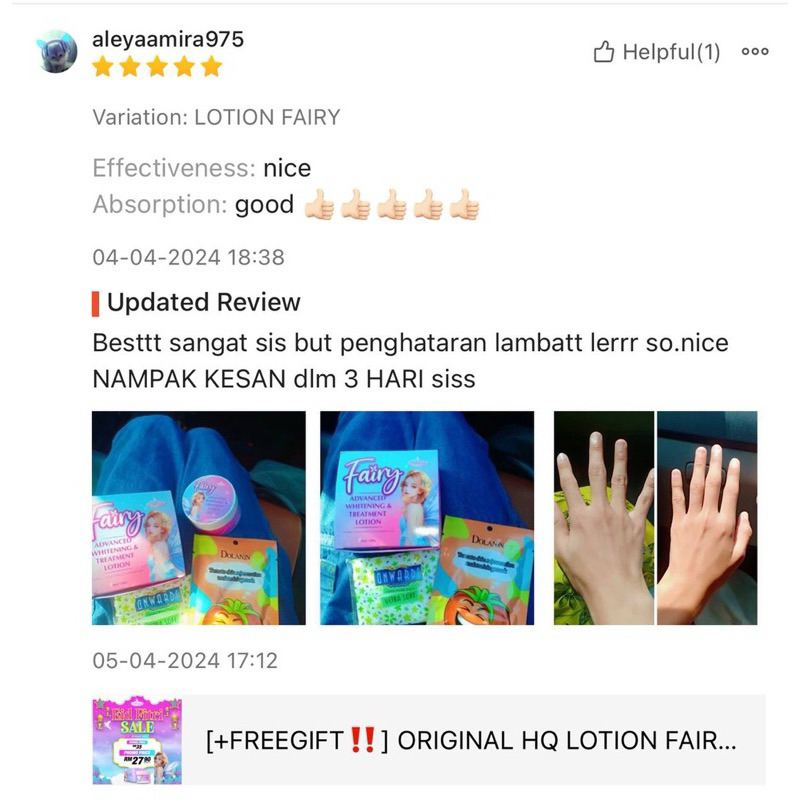
Task: Click the first thumbs-up emoji after good
Action: pyautogui.click(x=319, y=205)
